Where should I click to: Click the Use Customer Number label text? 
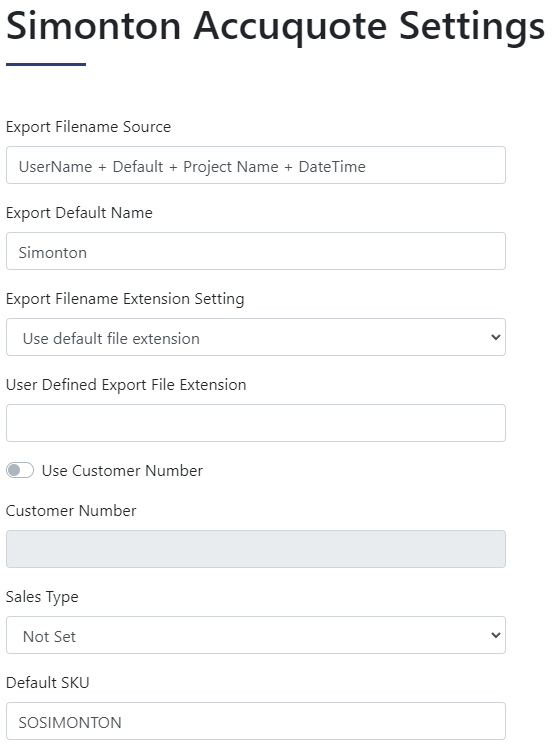(x=122, y=471)
